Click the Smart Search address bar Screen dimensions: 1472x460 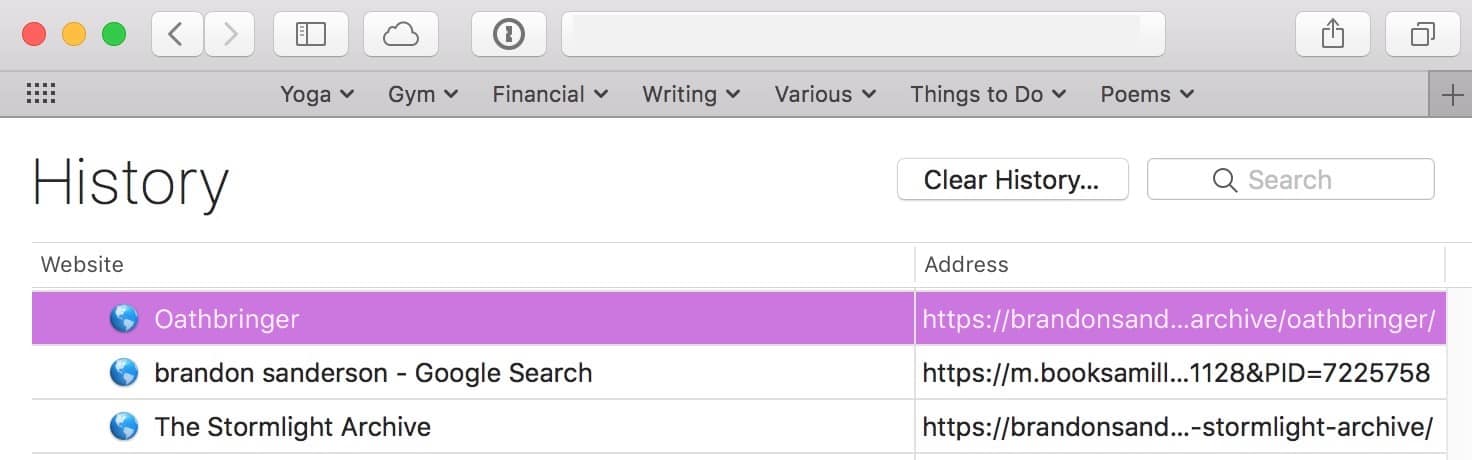click(863, 35)
